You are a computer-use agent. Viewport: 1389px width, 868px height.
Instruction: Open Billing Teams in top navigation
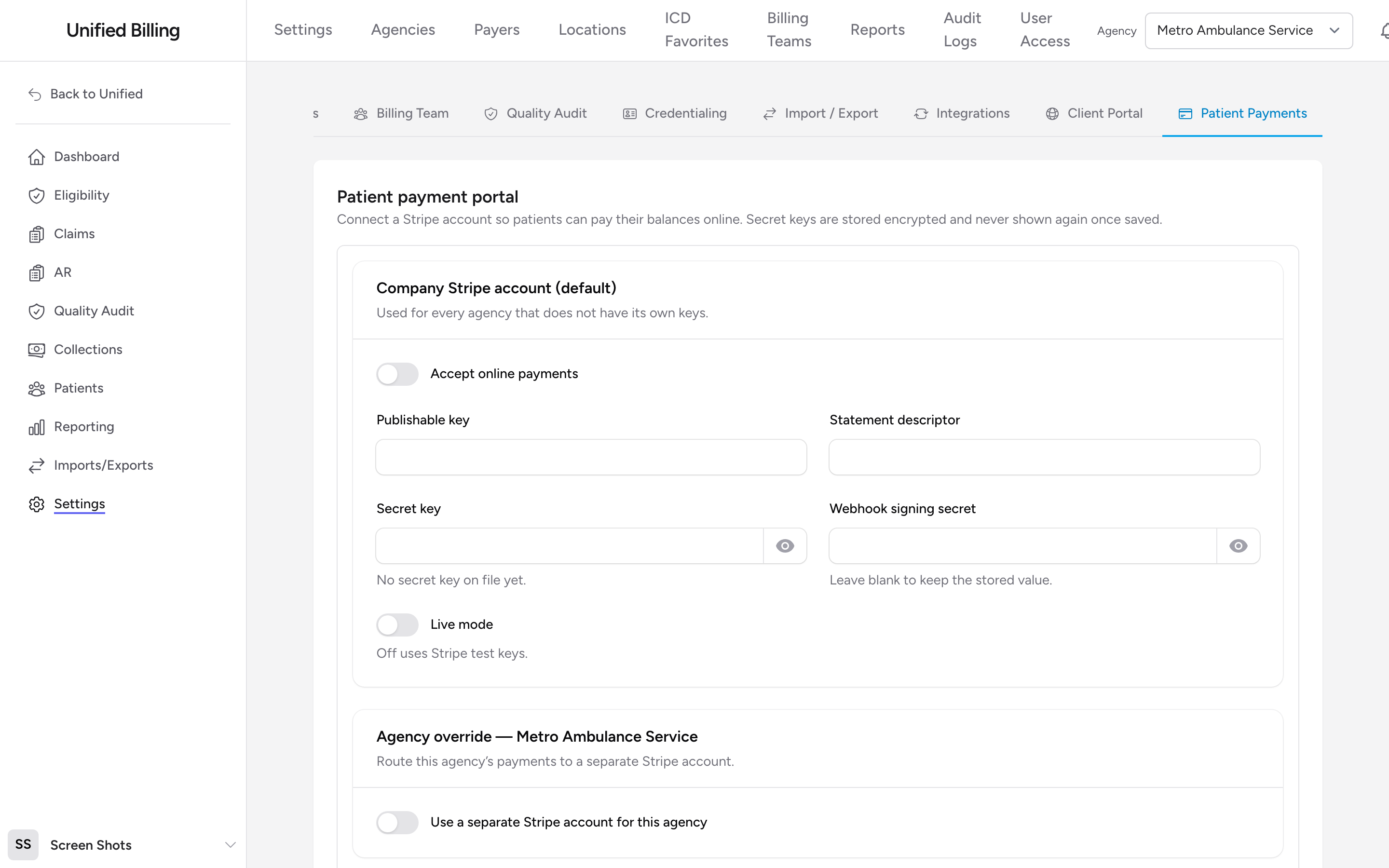[x=789, y=30]
